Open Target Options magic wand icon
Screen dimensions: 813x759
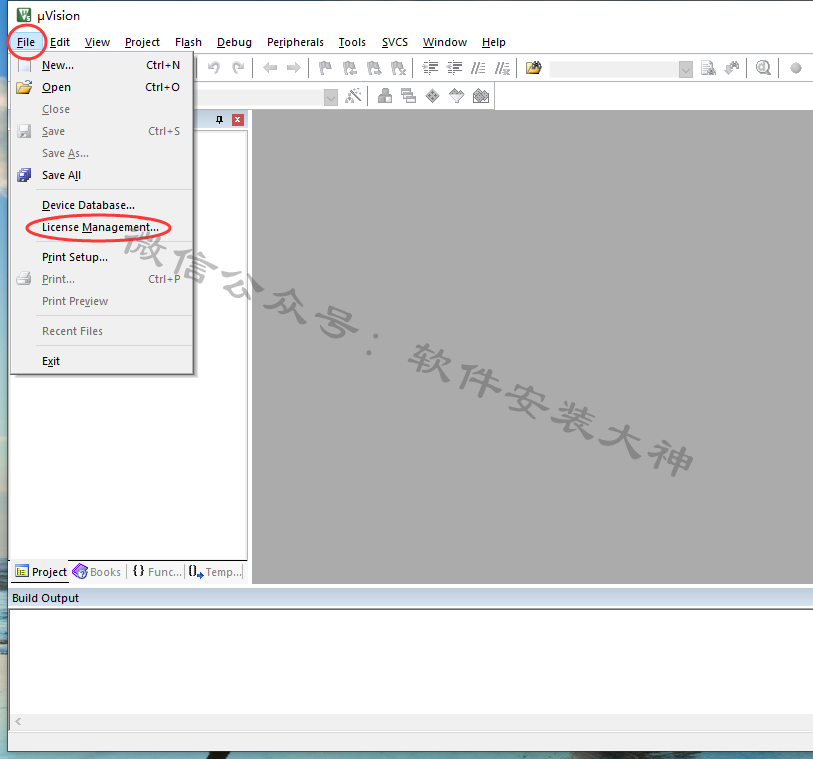(353, 96)
